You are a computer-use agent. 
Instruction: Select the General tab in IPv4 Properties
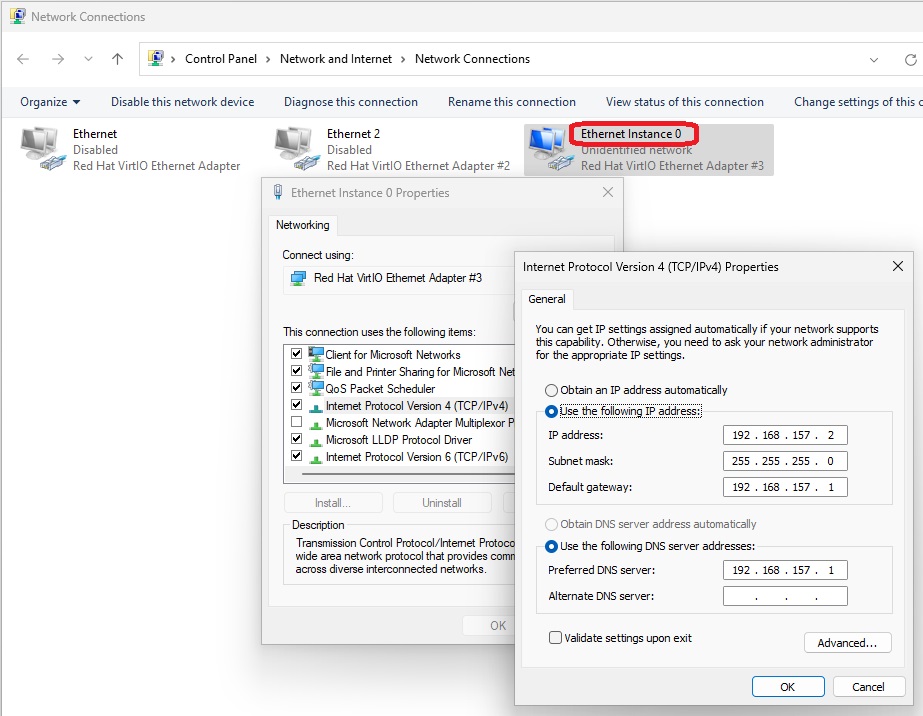point(547,298)
